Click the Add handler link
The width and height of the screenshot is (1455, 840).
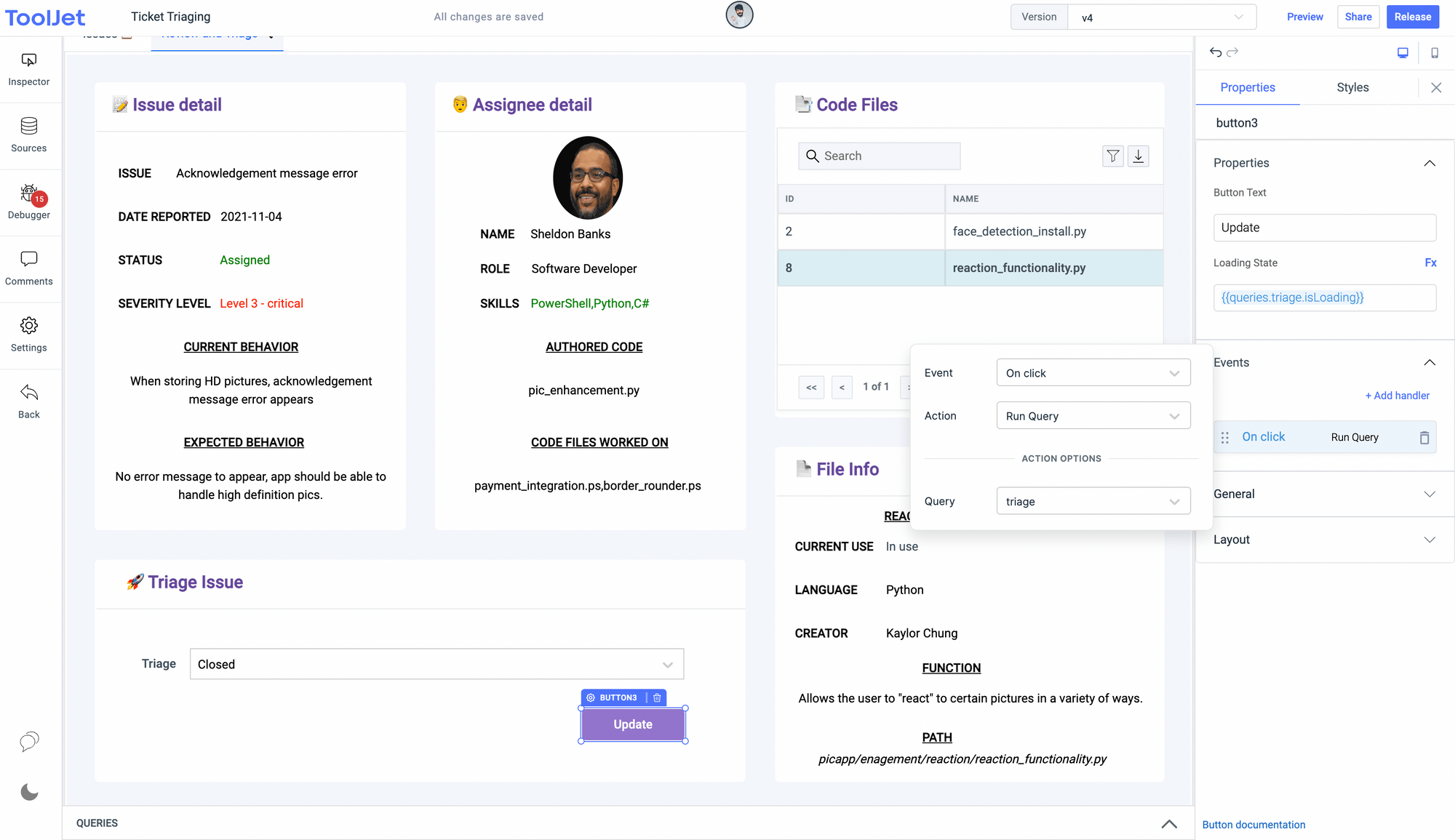(1397, 396)
